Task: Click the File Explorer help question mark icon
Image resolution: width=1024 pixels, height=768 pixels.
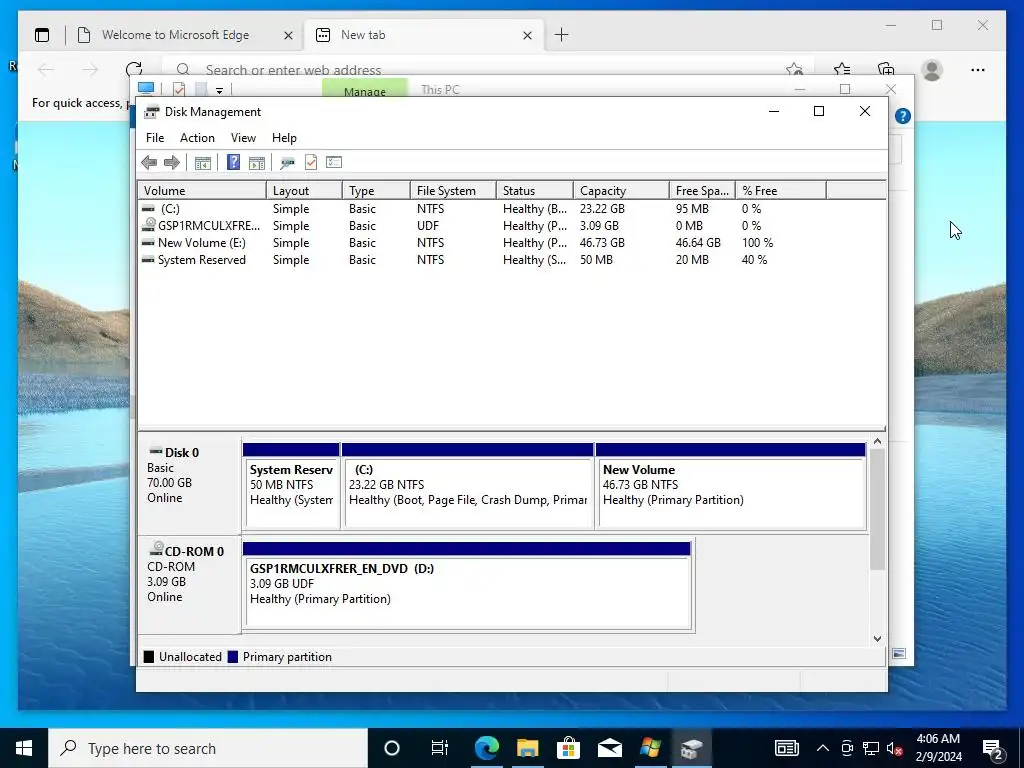Action: pos(903,116)
